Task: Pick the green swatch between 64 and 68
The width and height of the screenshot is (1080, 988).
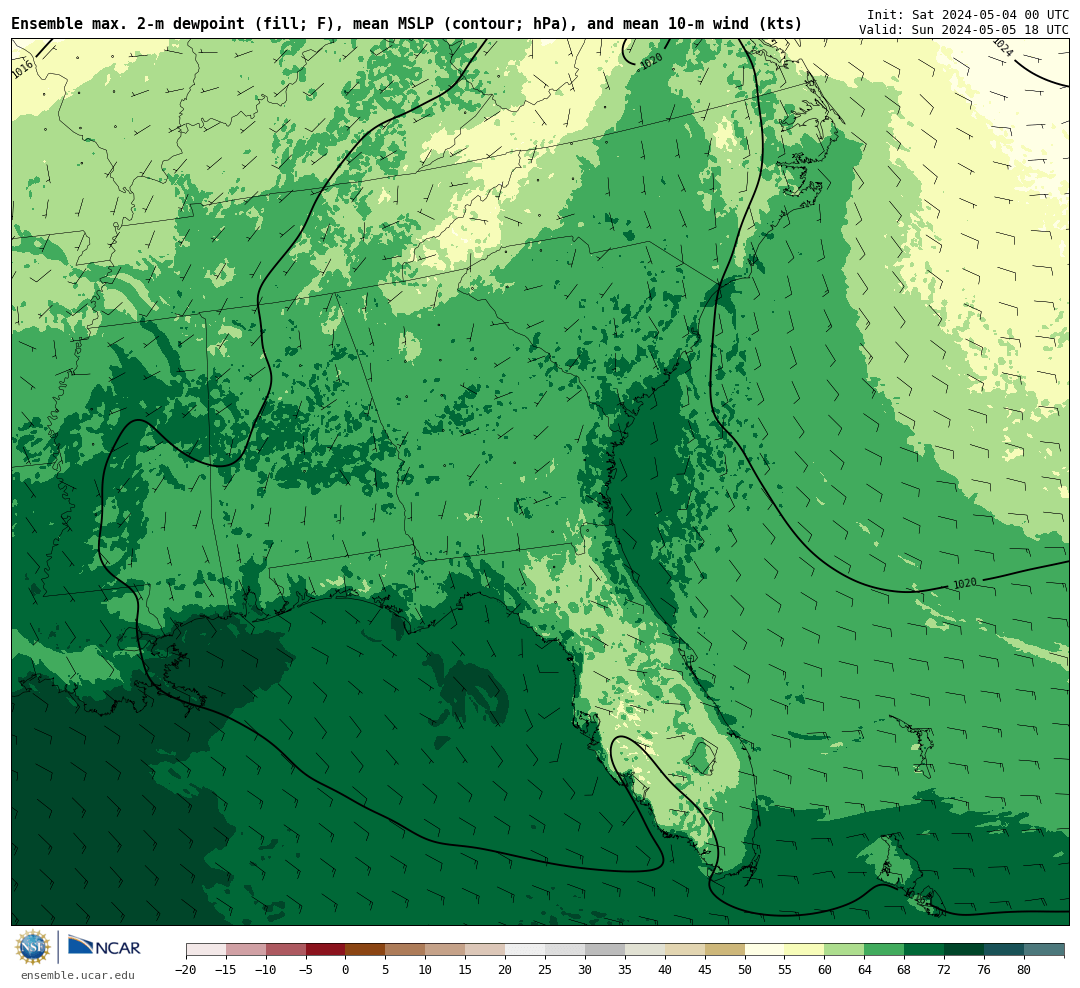Action: click(x=885, y=950)
